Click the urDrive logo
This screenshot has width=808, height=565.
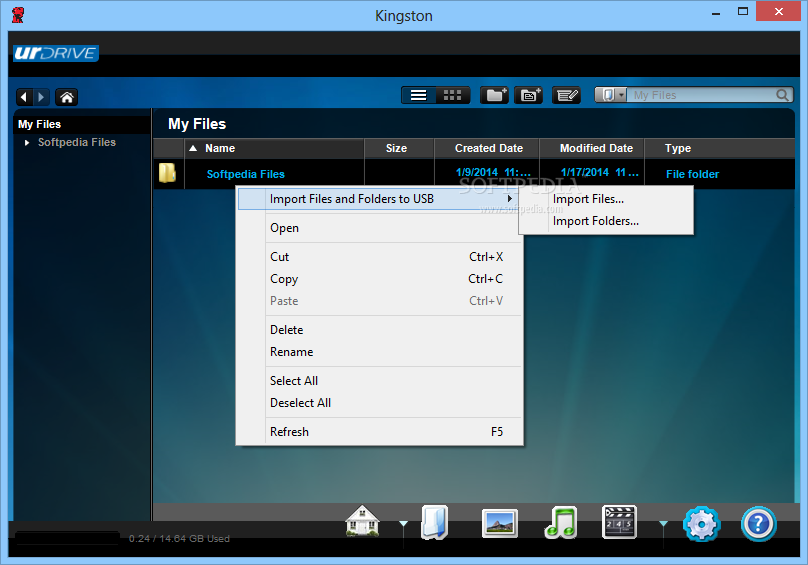point(56,53)
